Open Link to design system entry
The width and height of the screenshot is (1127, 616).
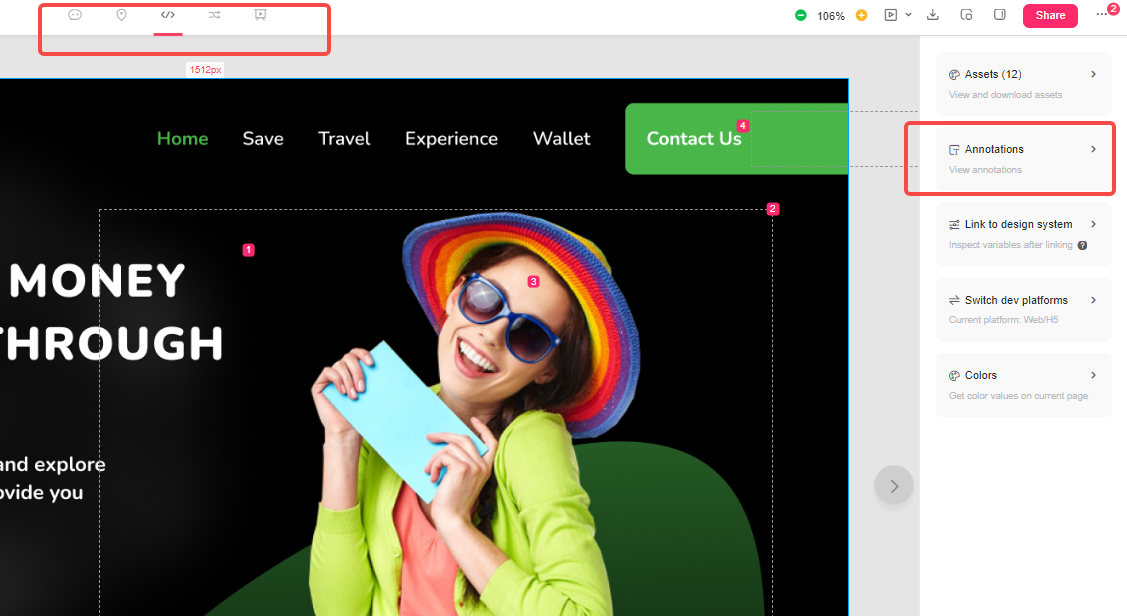[x=1024, y=234]
